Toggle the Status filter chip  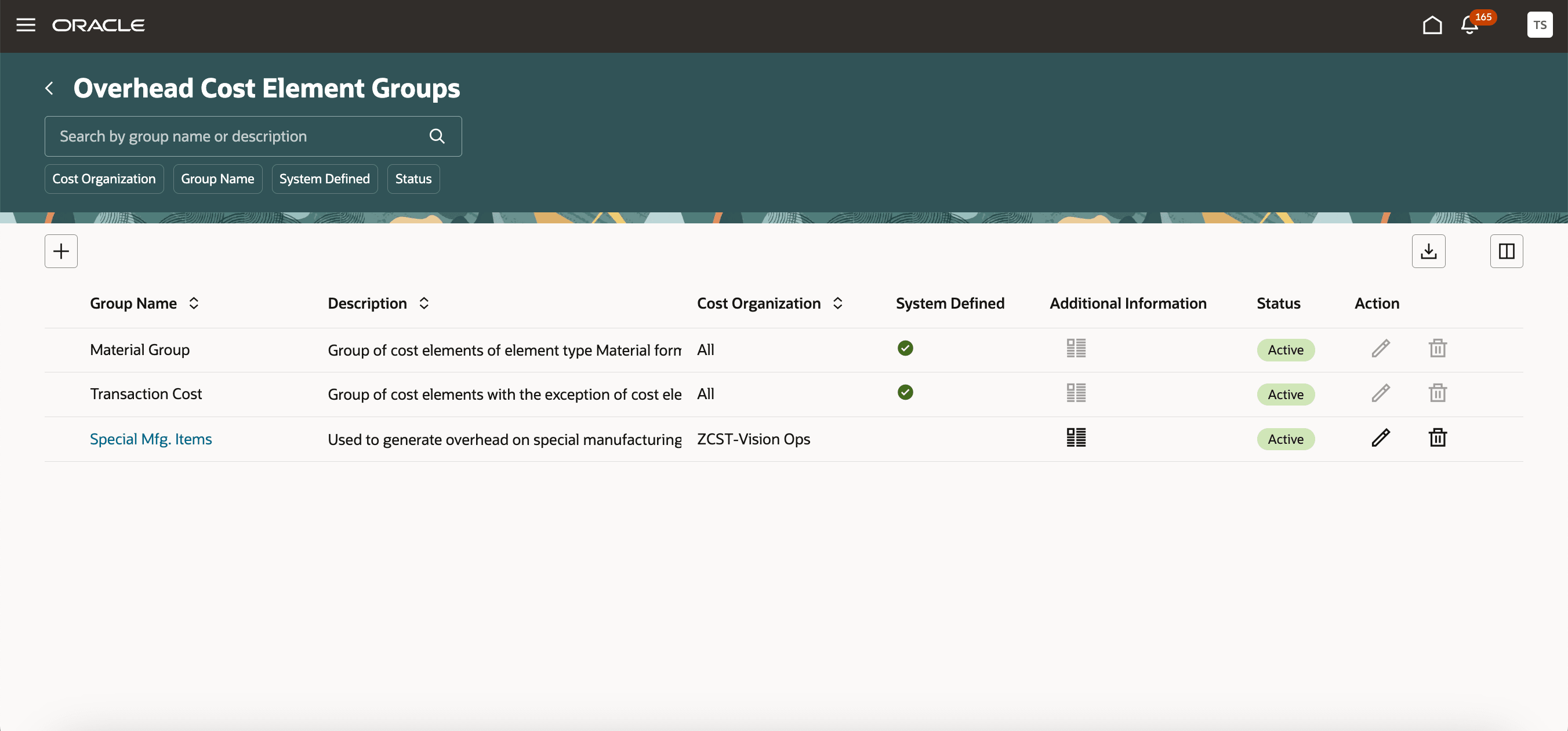point(413,179)
